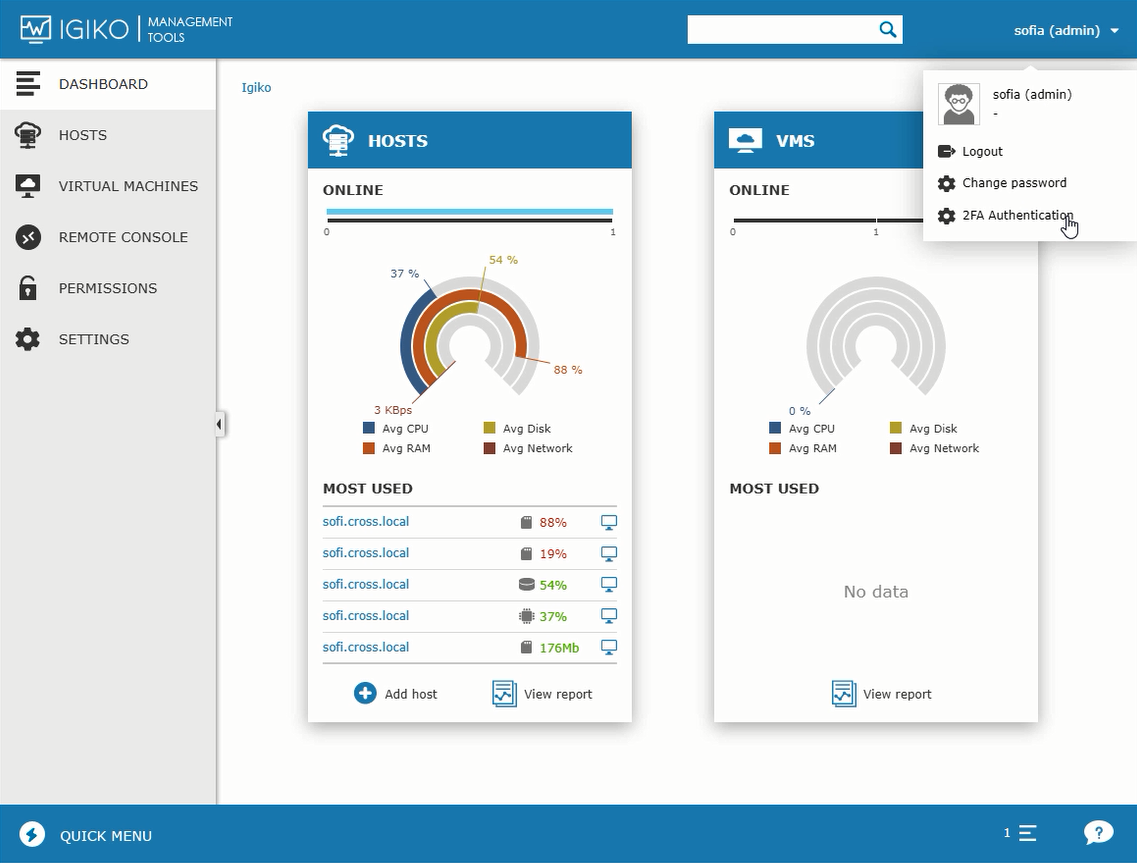
Task: Click the Remote Console round icon
Action: (28, 237)
